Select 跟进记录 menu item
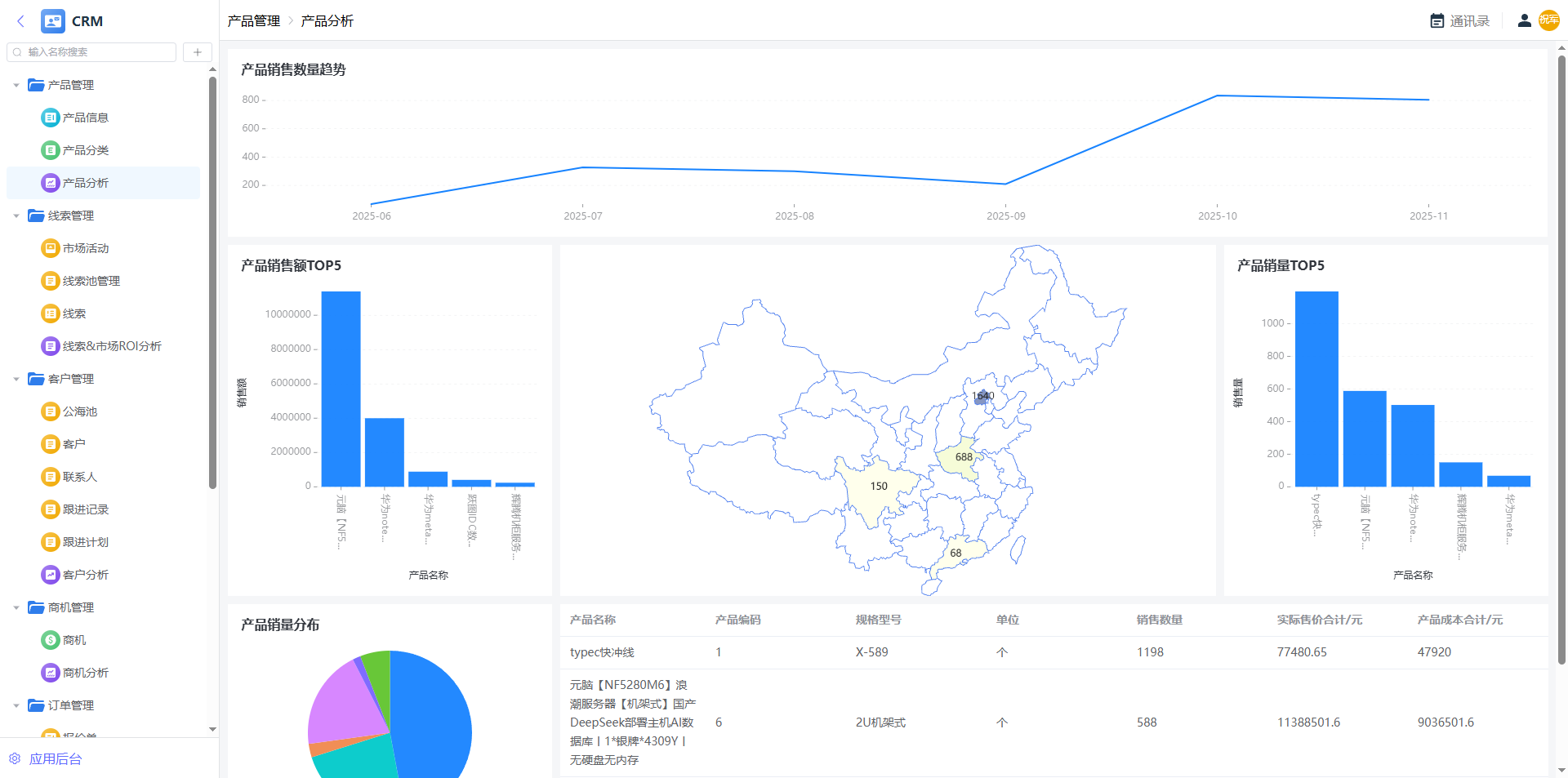The image size is (1568, 778). click(85, 509)
